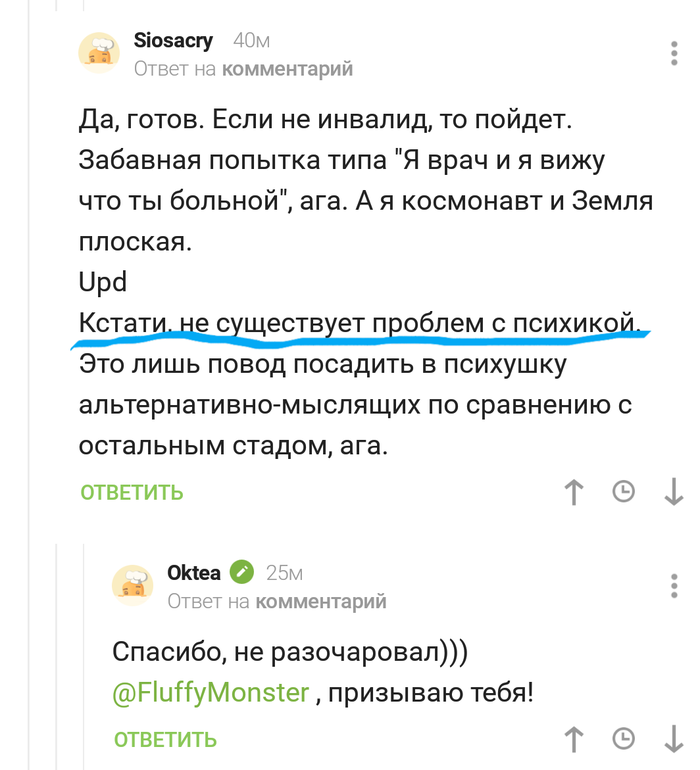This screenshot has width=700, height=770.
Task: Follow 'Ответ на комментарий' under Siosacry
Action: [243, 69]
